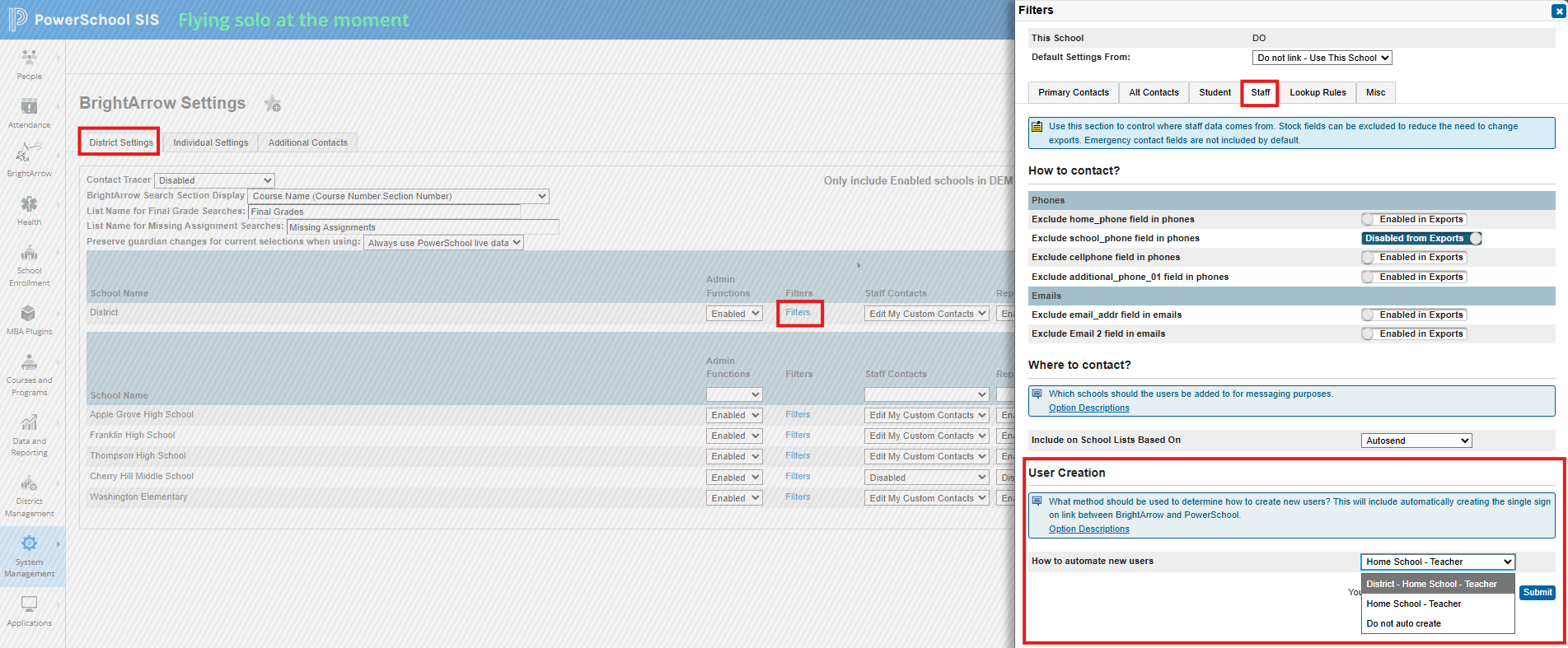Viewport: 1568px width, 648px height.
Task: Choose Home School - Teacher option in list
Action: [1438, 604]
